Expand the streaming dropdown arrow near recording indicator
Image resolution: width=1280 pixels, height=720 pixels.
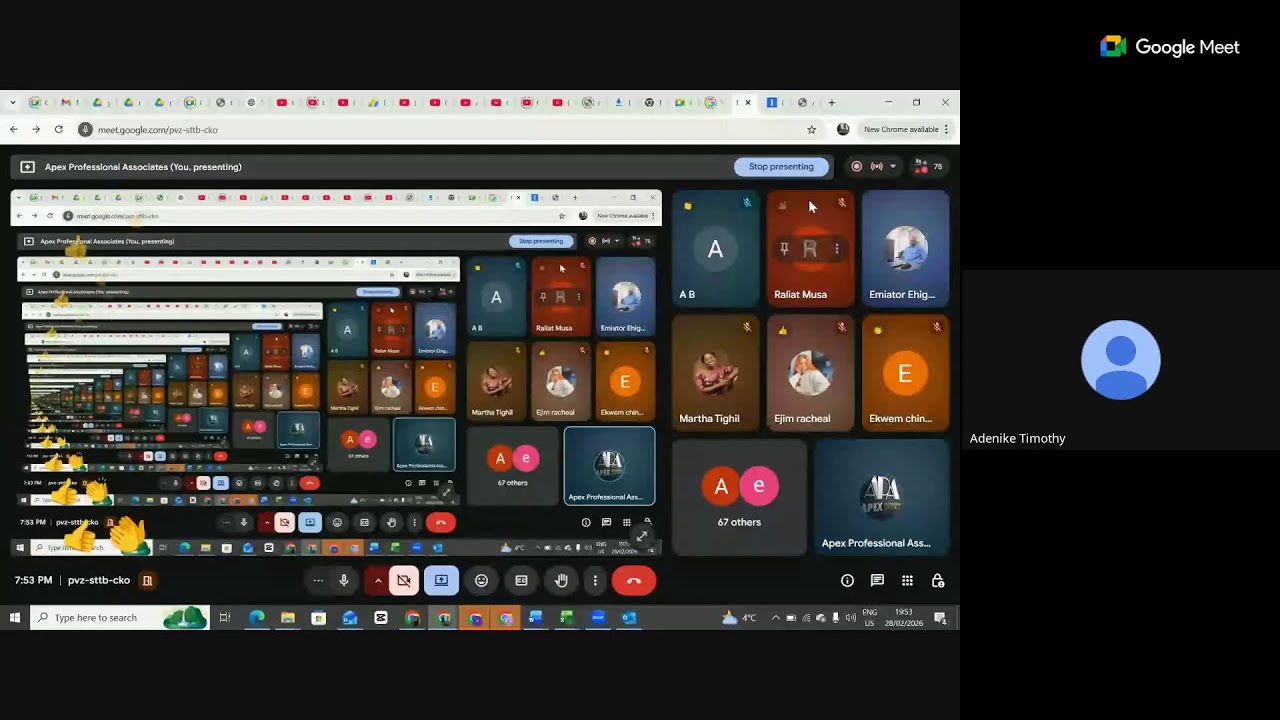pos(893,167)
